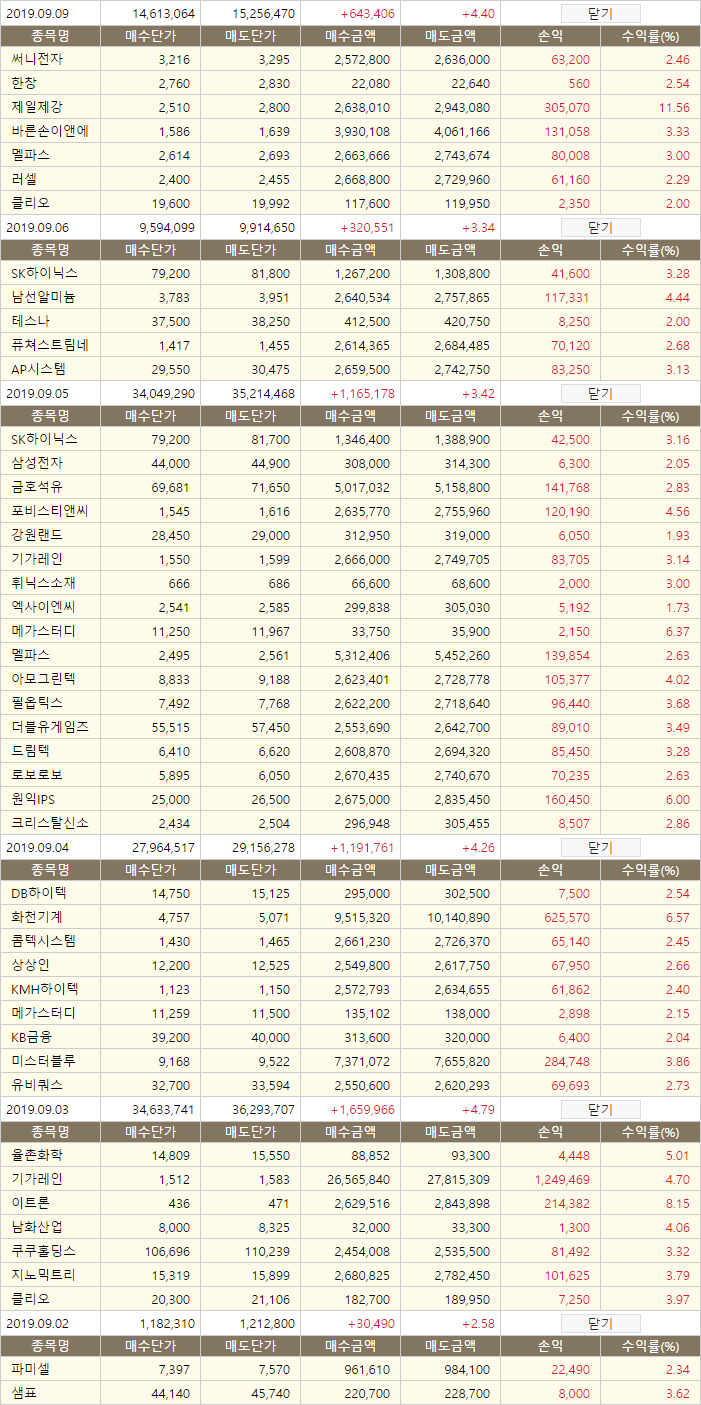Click the stock name 바른손이앤에
701x1405 pixels.
pos(50,131)
